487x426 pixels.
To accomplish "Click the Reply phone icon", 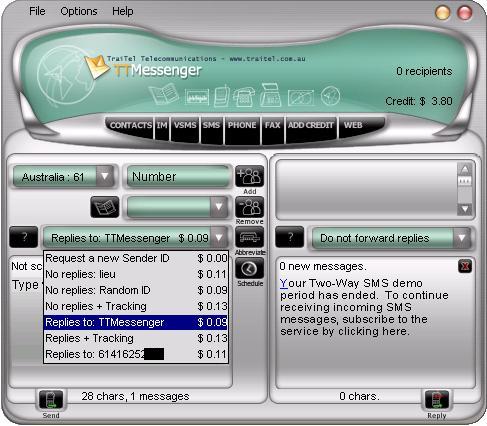I will tap(437, 400).
